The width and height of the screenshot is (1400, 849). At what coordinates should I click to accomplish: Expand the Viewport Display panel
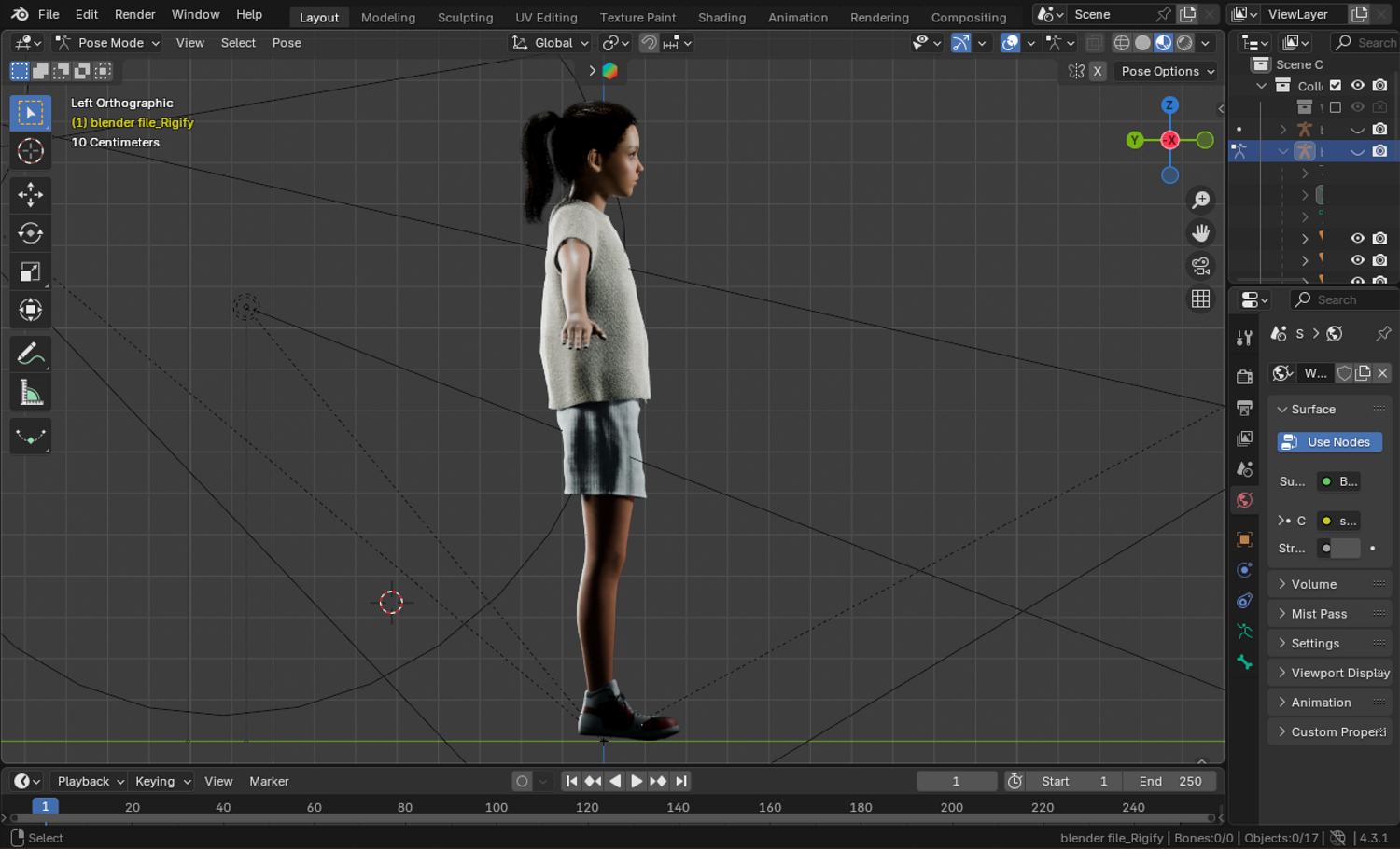[1330, 673]
